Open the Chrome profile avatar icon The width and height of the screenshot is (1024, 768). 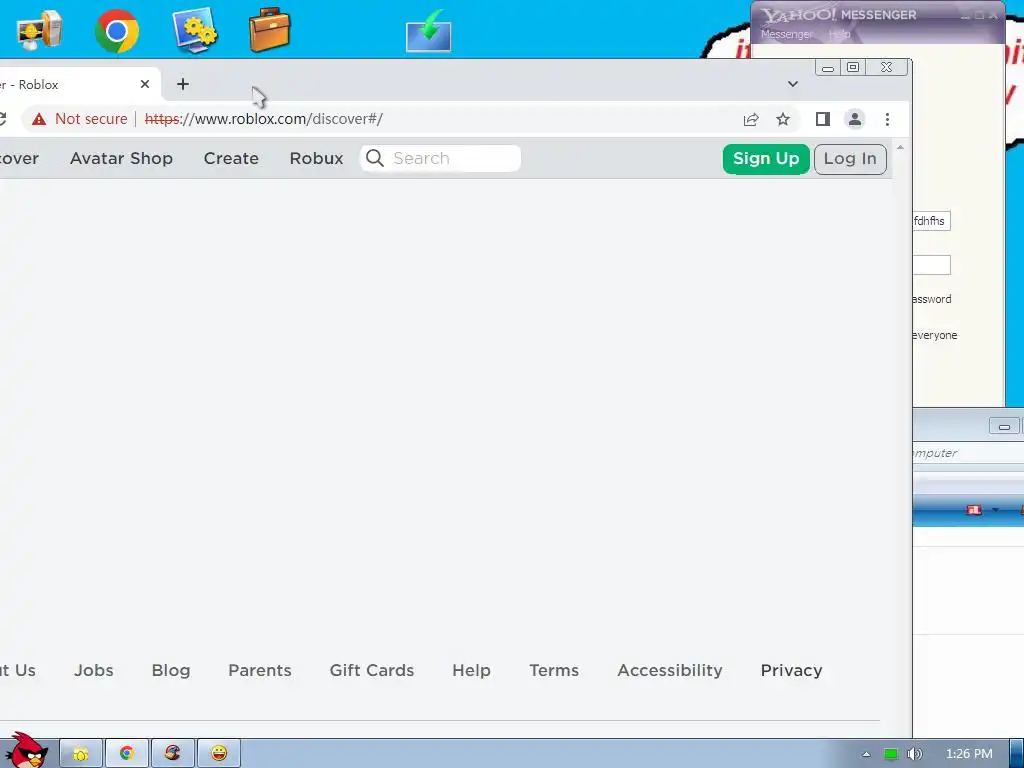(854, 119)
